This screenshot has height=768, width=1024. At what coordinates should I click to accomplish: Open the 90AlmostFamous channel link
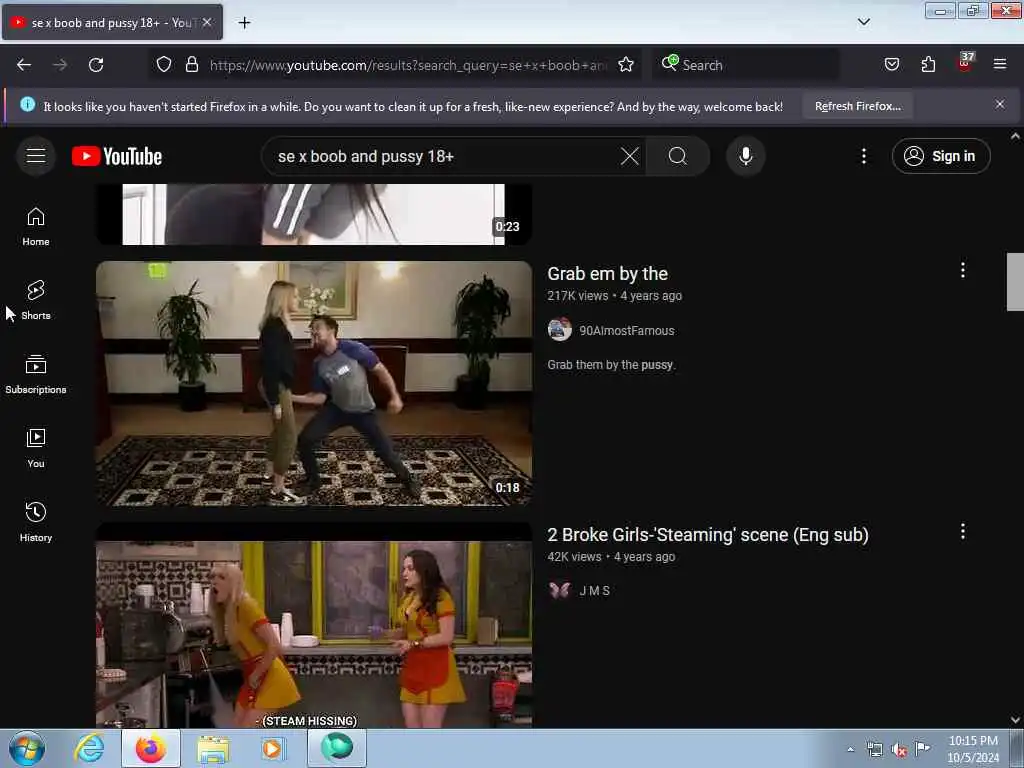pos(626,330)
